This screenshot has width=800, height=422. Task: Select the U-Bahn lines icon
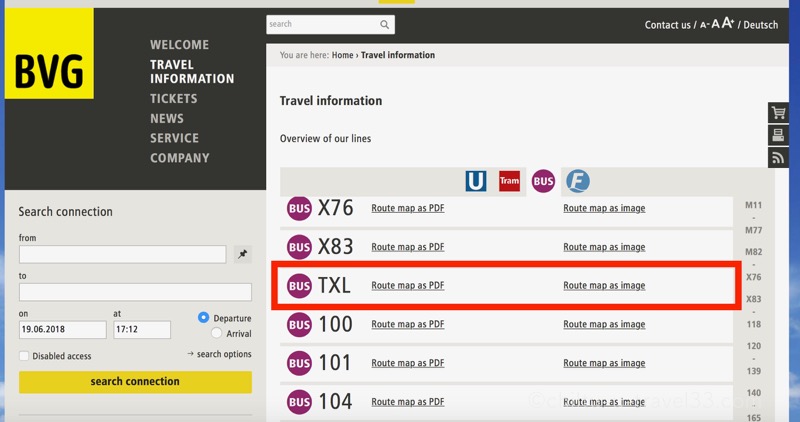pyautogui.click(x=476, y=181)
